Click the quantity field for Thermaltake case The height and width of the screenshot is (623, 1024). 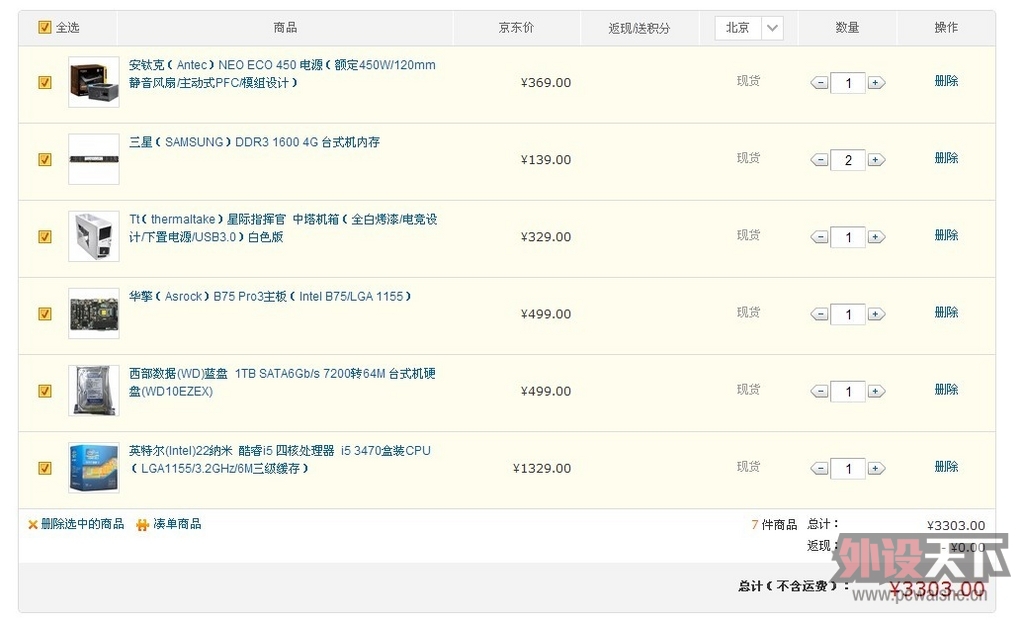[x=848, y=237]
